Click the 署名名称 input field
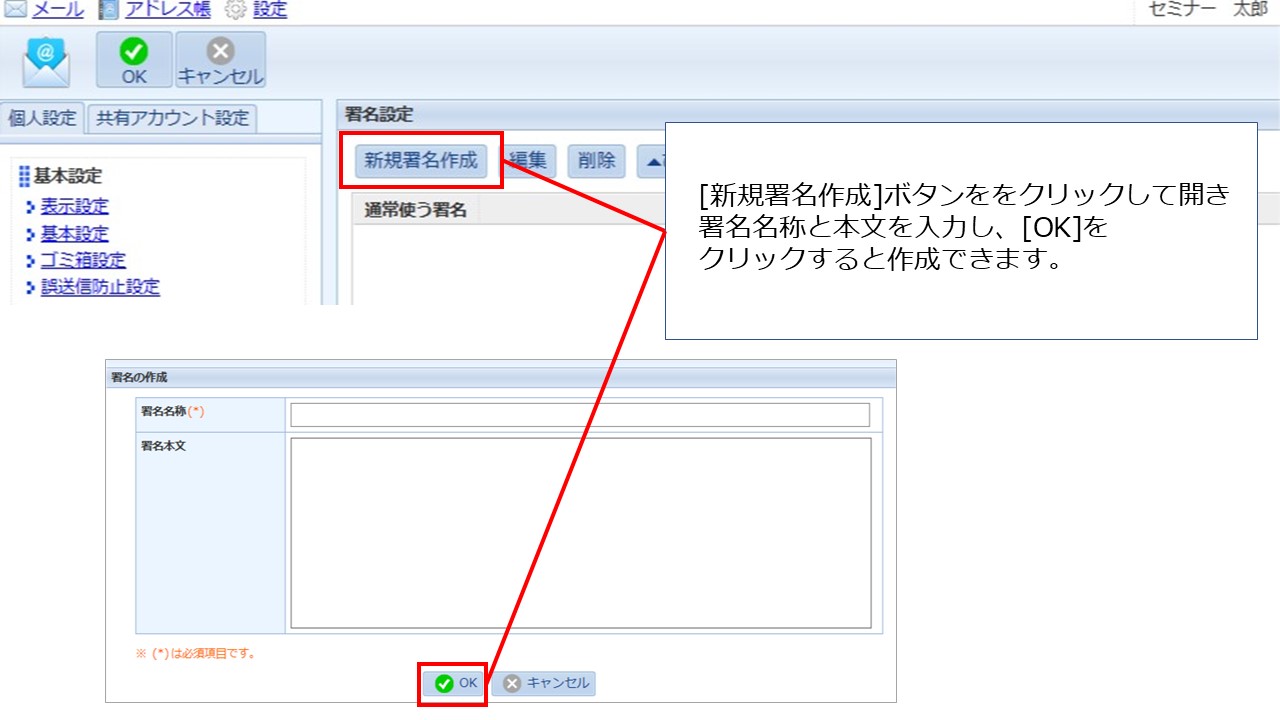Screen dimensions: 1280x720 580,415
